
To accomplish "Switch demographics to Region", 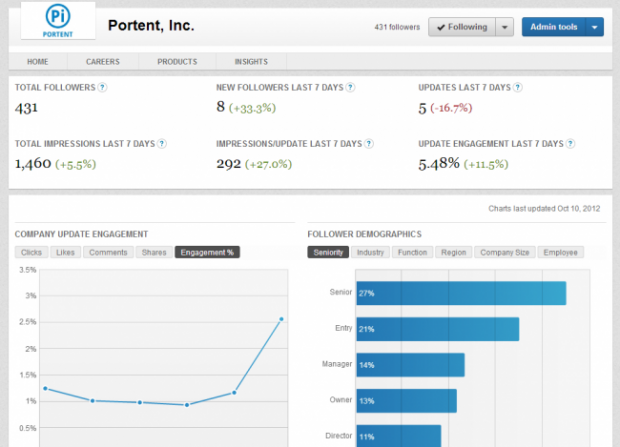I will [454, 252].
